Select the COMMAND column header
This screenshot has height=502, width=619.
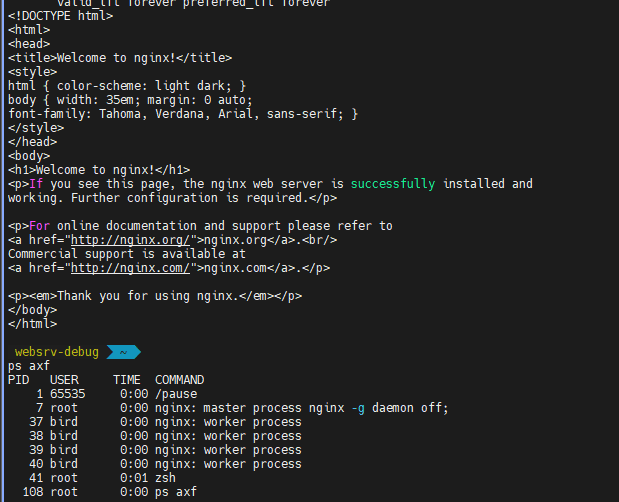click(x=179, y=380)
